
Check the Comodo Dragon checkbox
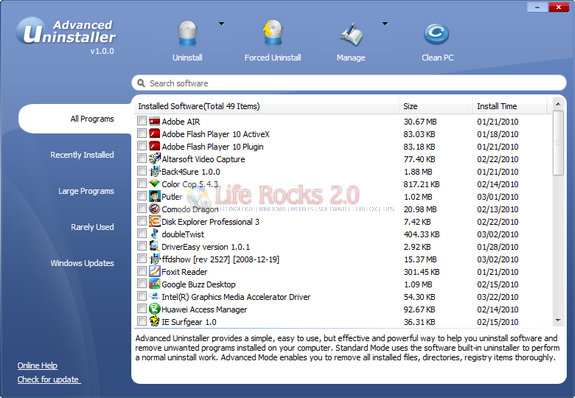tap(142, 208)
